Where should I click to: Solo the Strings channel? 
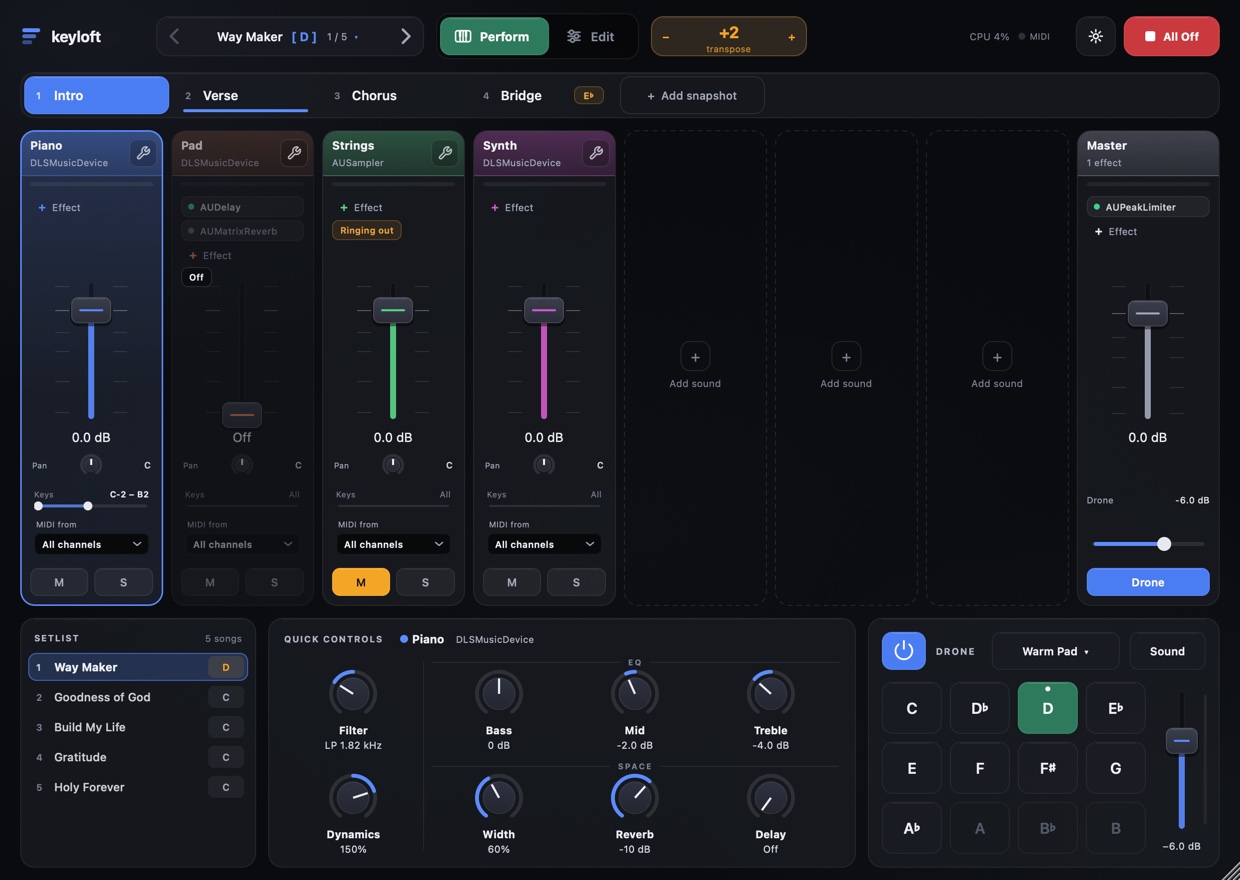tap(425, 582)
